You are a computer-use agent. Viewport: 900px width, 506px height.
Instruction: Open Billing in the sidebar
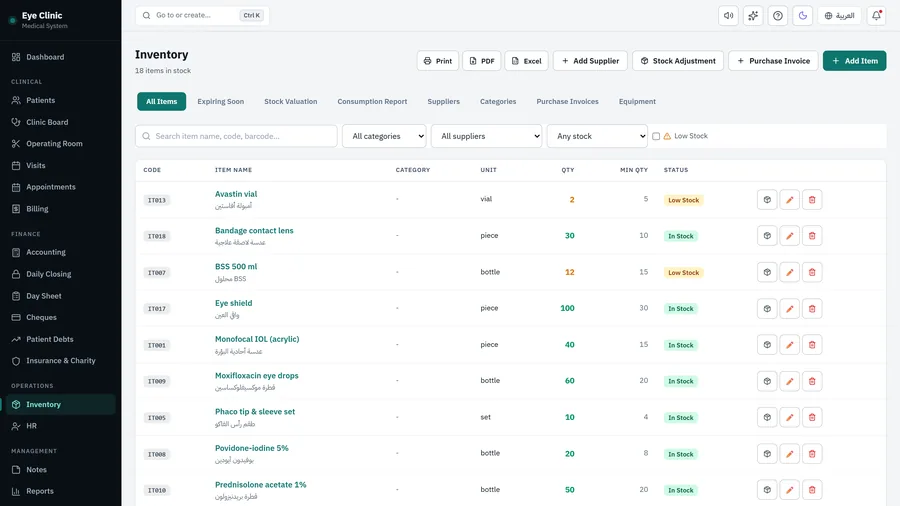[x=60, y=209]
